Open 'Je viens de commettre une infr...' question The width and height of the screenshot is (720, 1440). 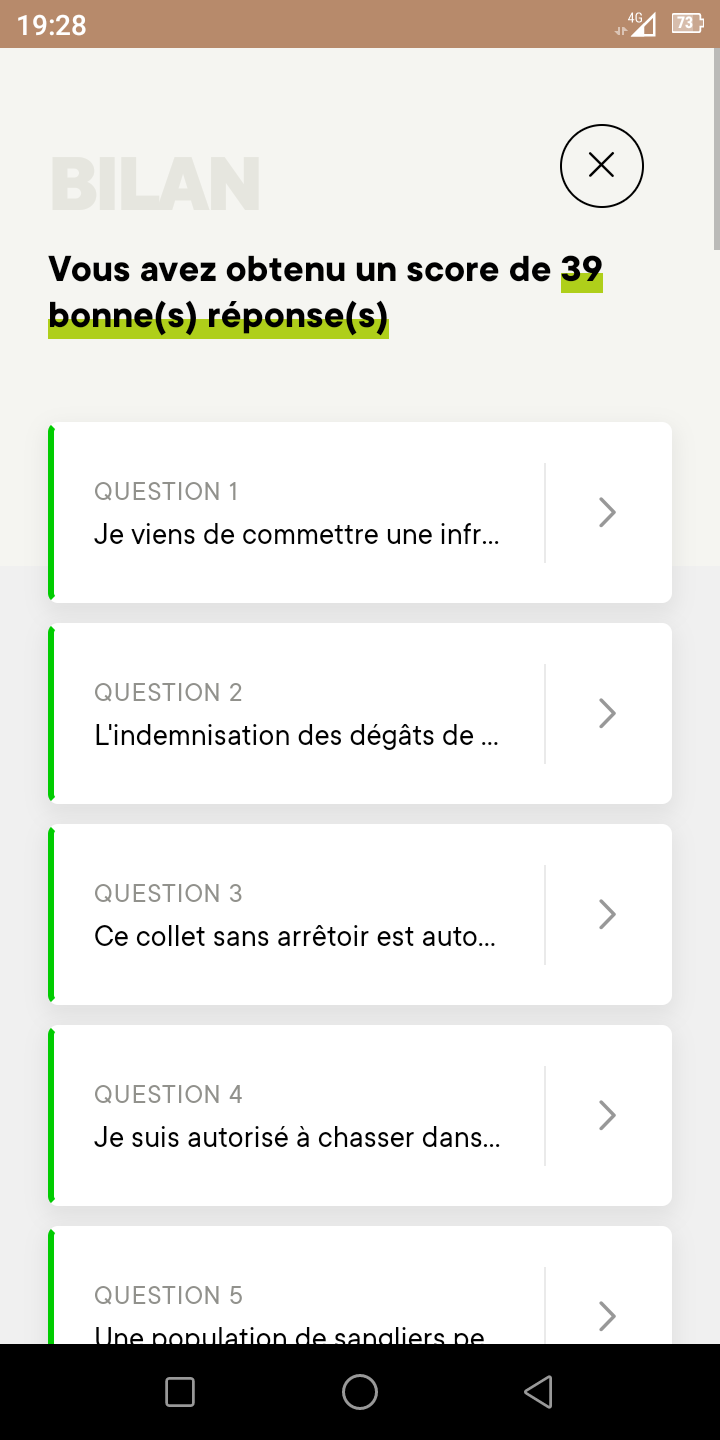pos(298,534)
